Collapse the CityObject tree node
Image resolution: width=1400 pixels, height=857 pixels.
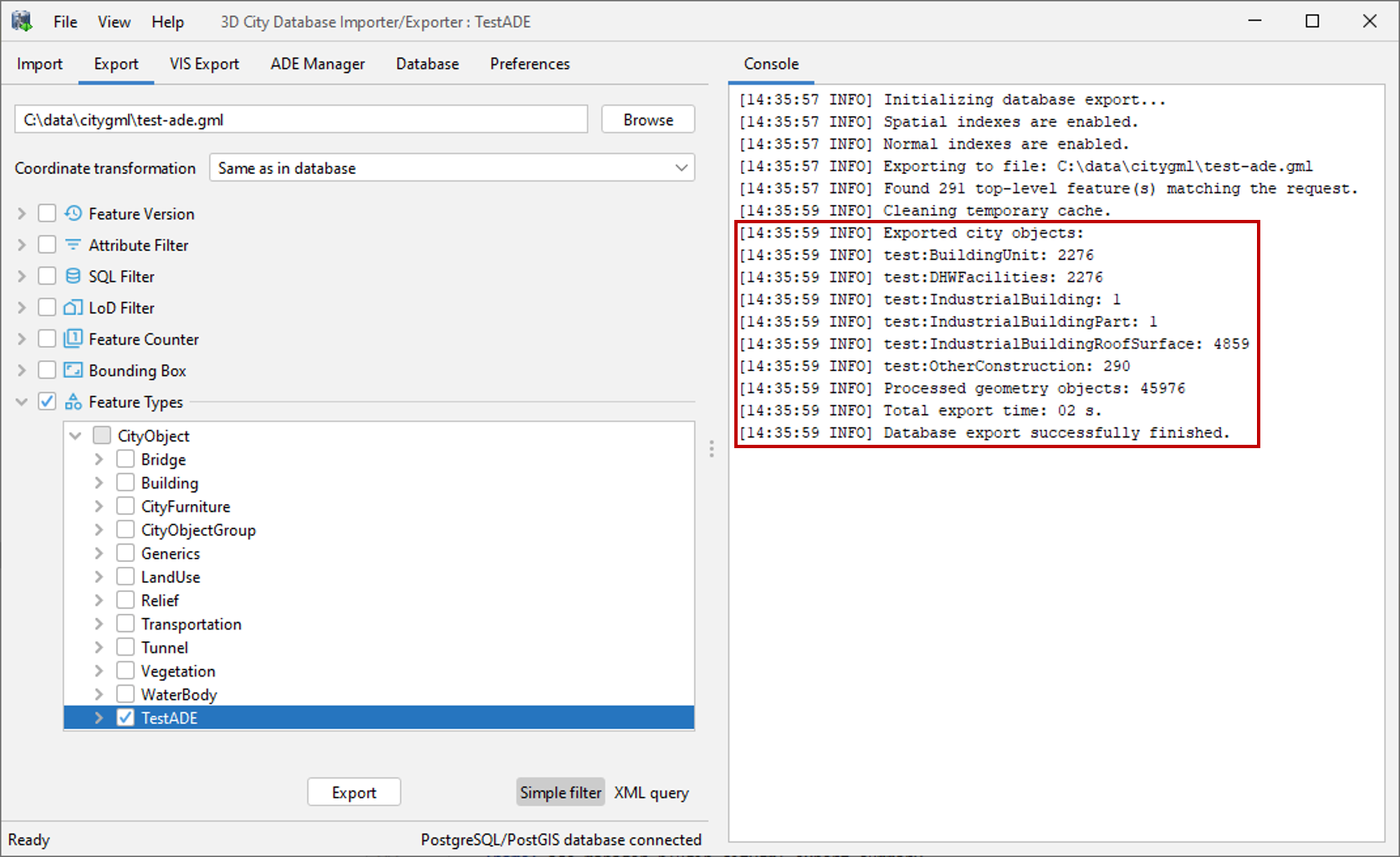pyautogui.click(x=75, y=436)
